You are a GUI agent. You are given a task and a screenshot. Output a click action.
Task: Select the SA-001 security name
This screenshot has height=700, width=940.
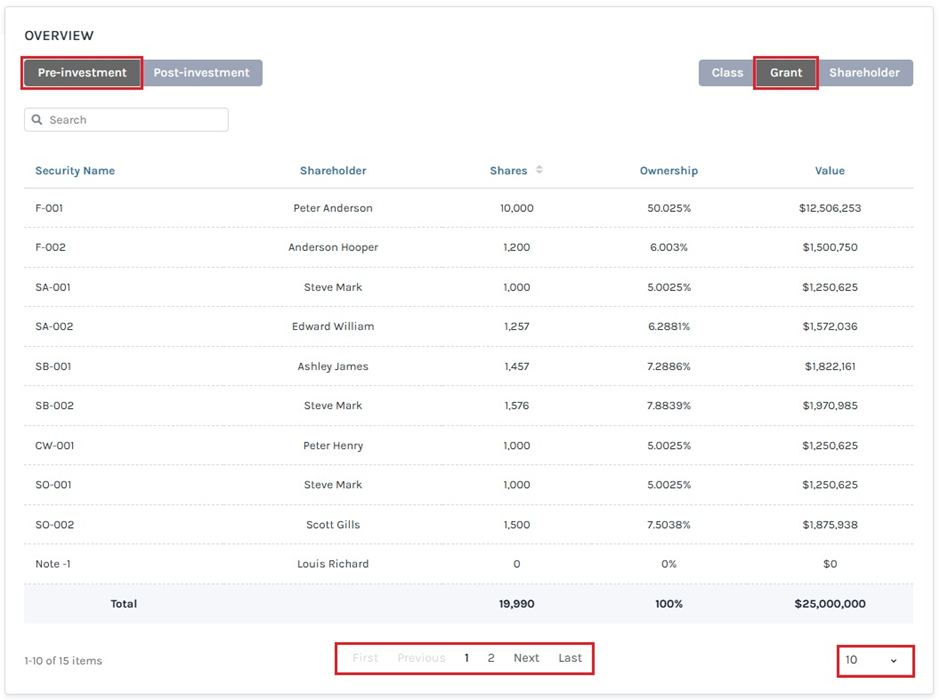53,287
